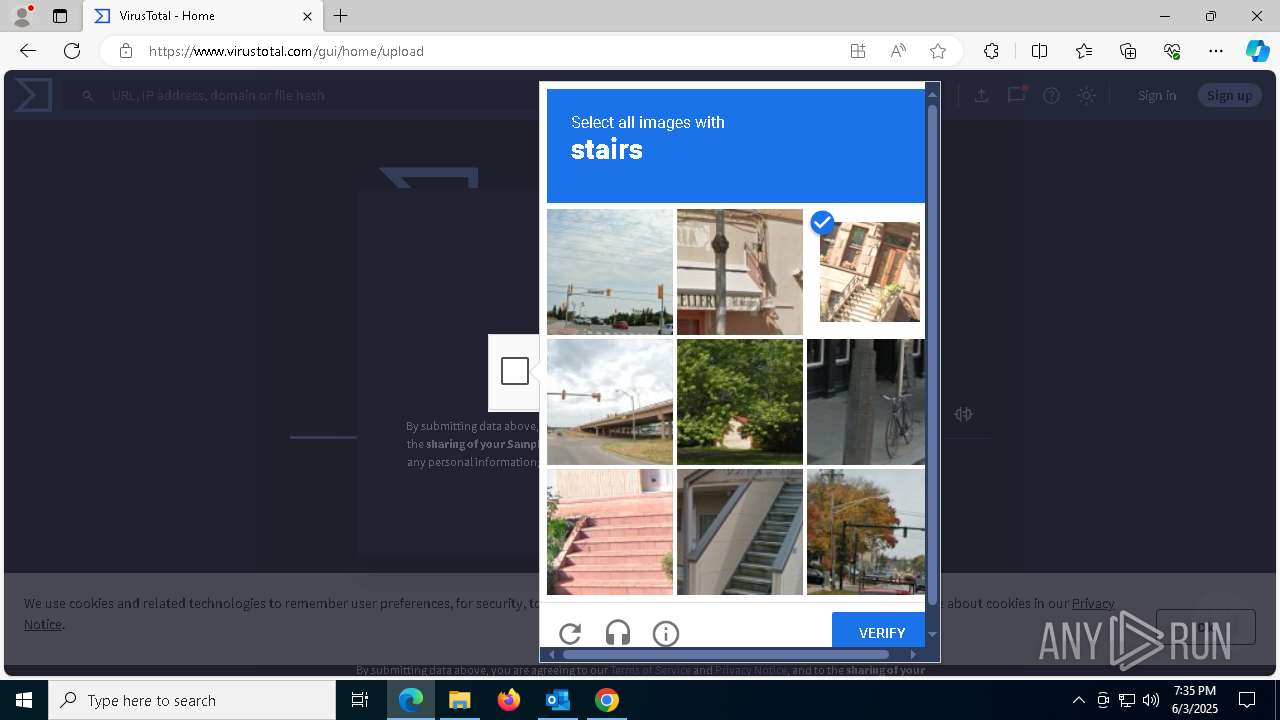The width and height of the screenshot is (1280, 720).
Task: Add page to favorites star icon
Action: (938, 51)
